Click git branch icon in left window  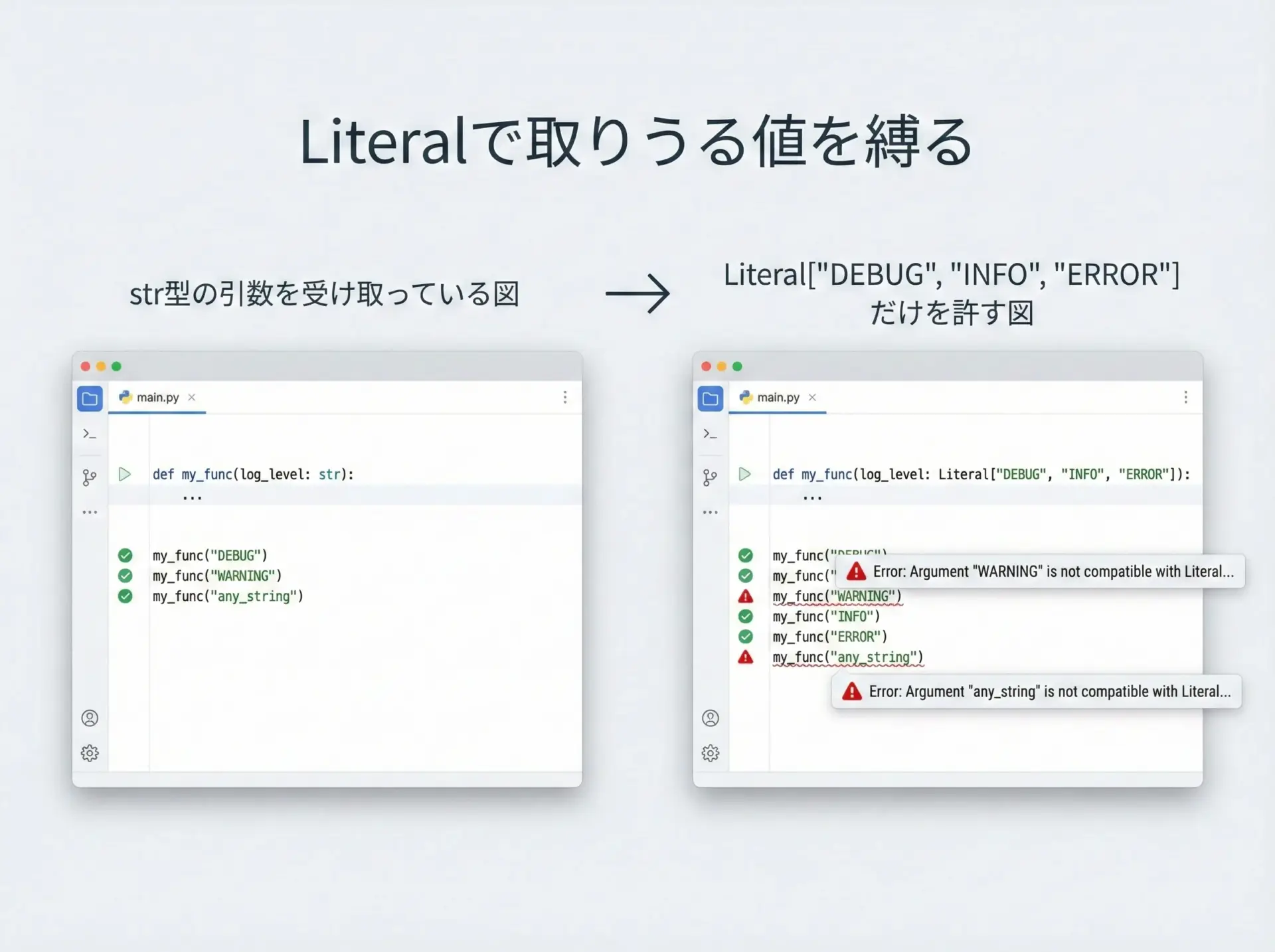coord(90,477)
